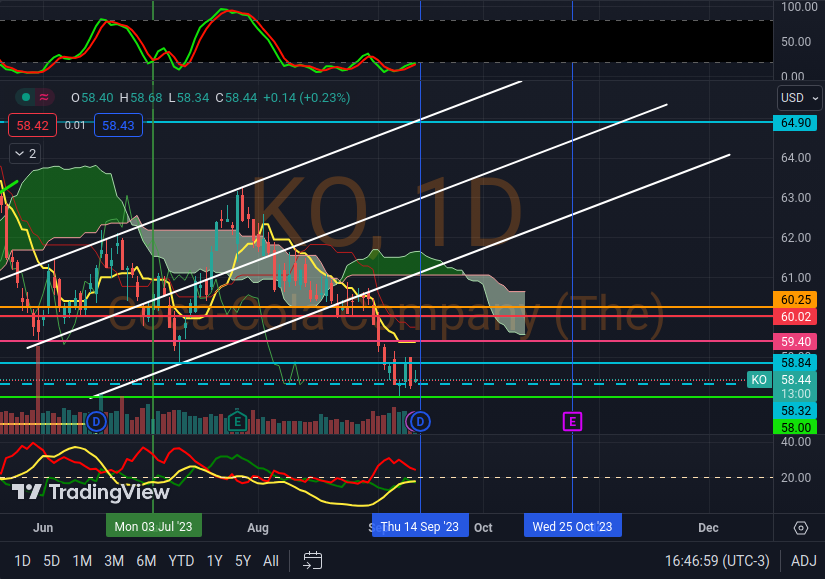Click the 0.01 spread value
Screen dimensions: 825x579
click(75, 125)
